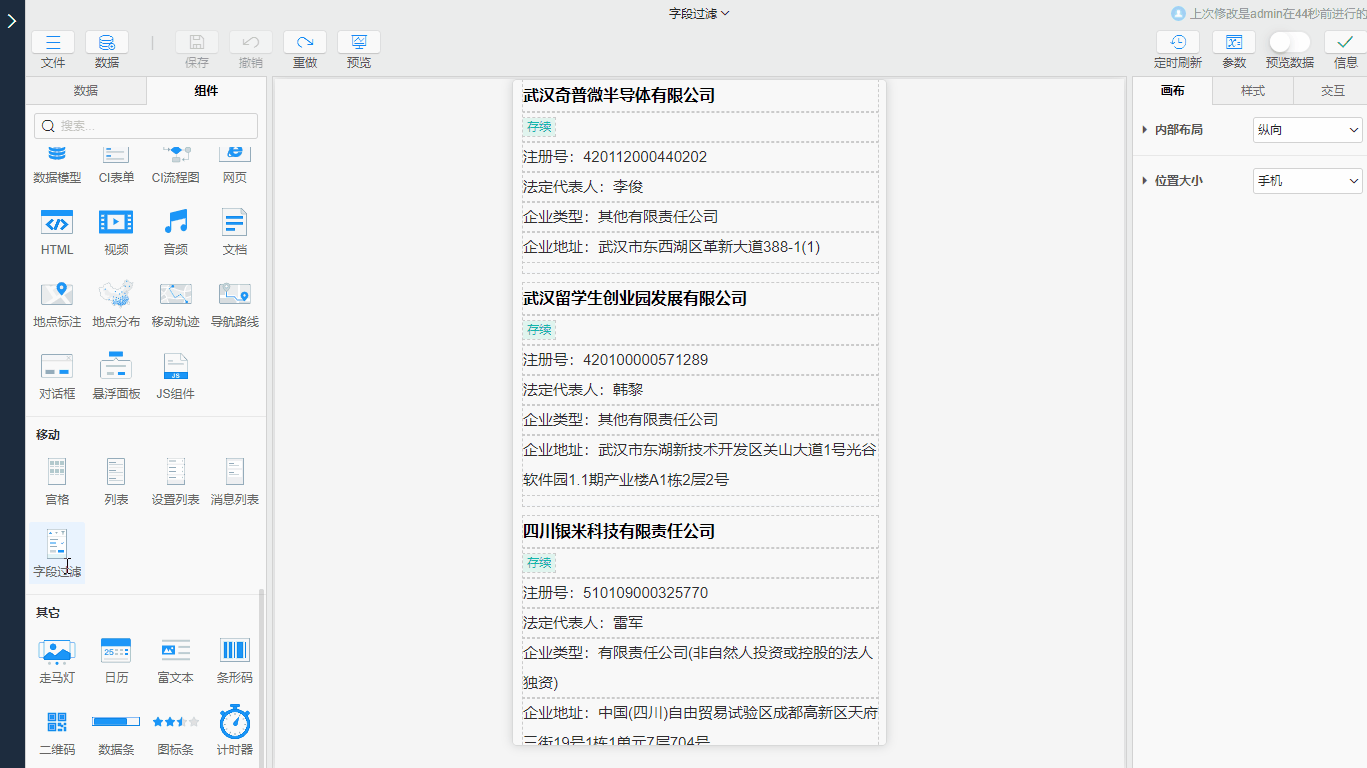The width and height of the screenshot is (1367, 768).
Task: Click the 定时刷新 timed refresh icon
Action: point(1178,43)
